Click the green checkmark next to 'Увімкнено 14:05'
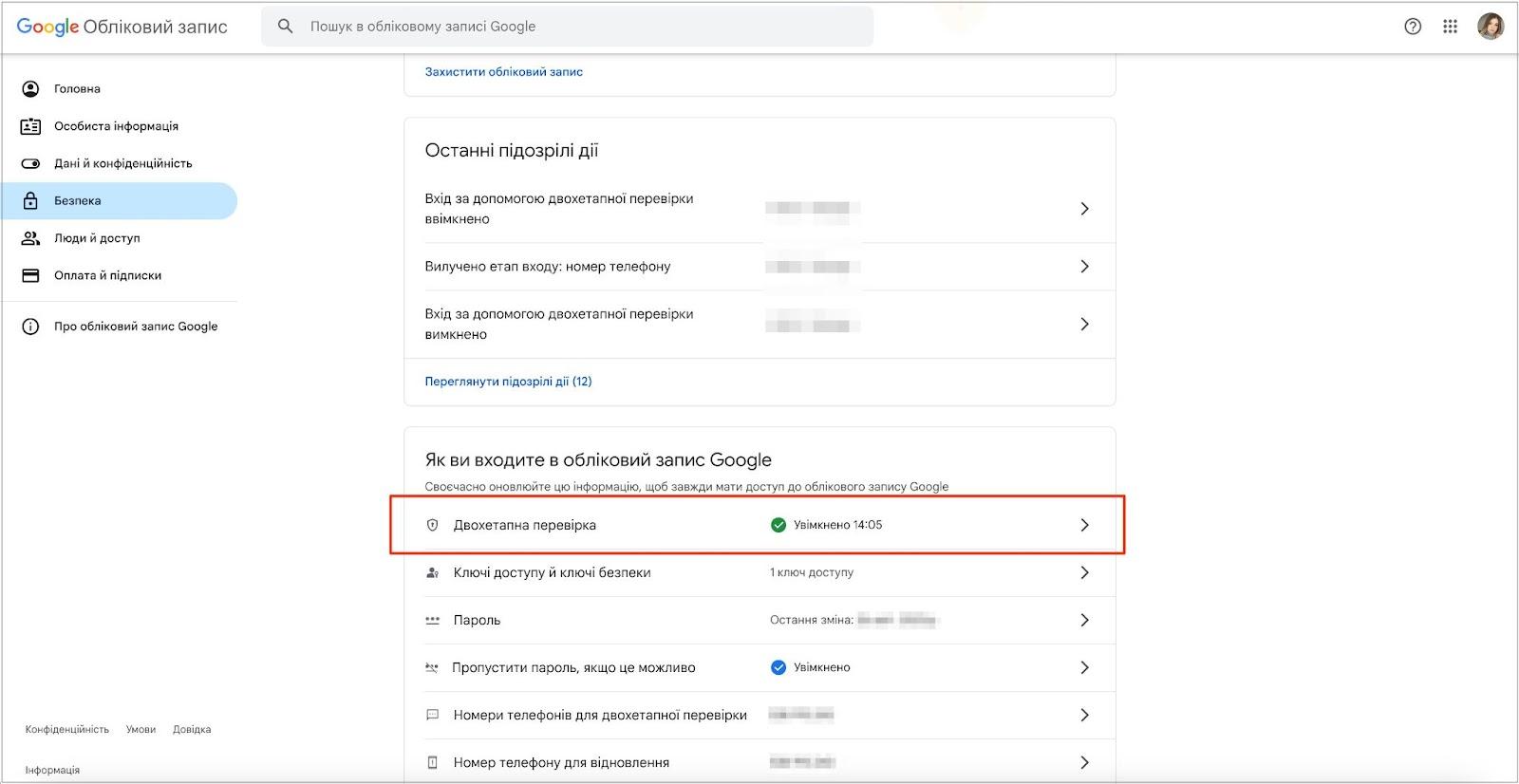 pos(778,525)
